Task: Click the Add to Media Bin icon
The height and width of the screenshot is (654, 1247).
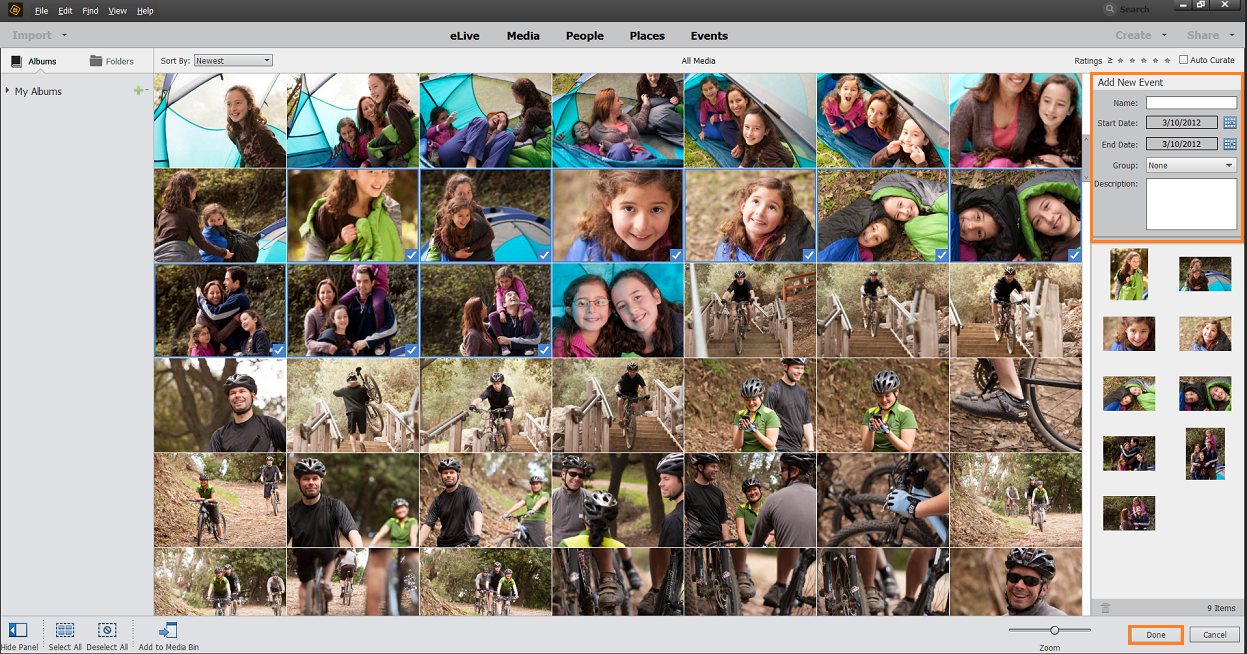Action: click(x=168, y=630)
